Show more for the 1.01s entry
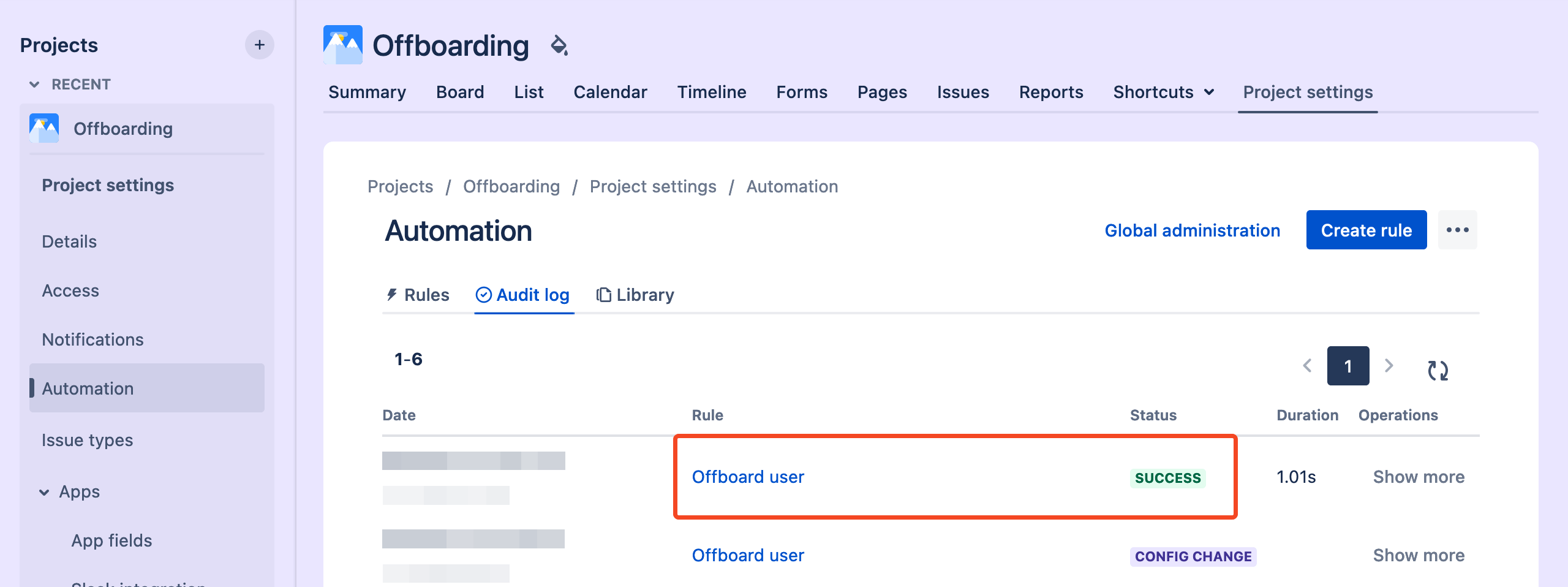 (1419, 477)
